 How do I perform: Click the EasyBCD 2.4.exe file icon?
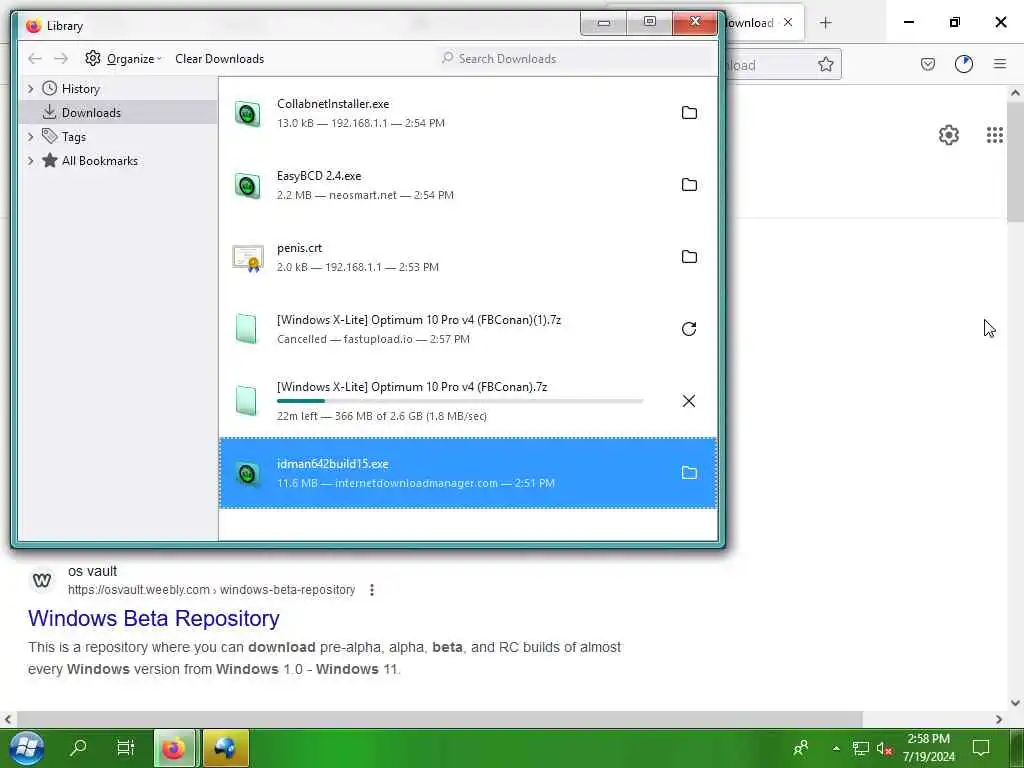point(248,185)
